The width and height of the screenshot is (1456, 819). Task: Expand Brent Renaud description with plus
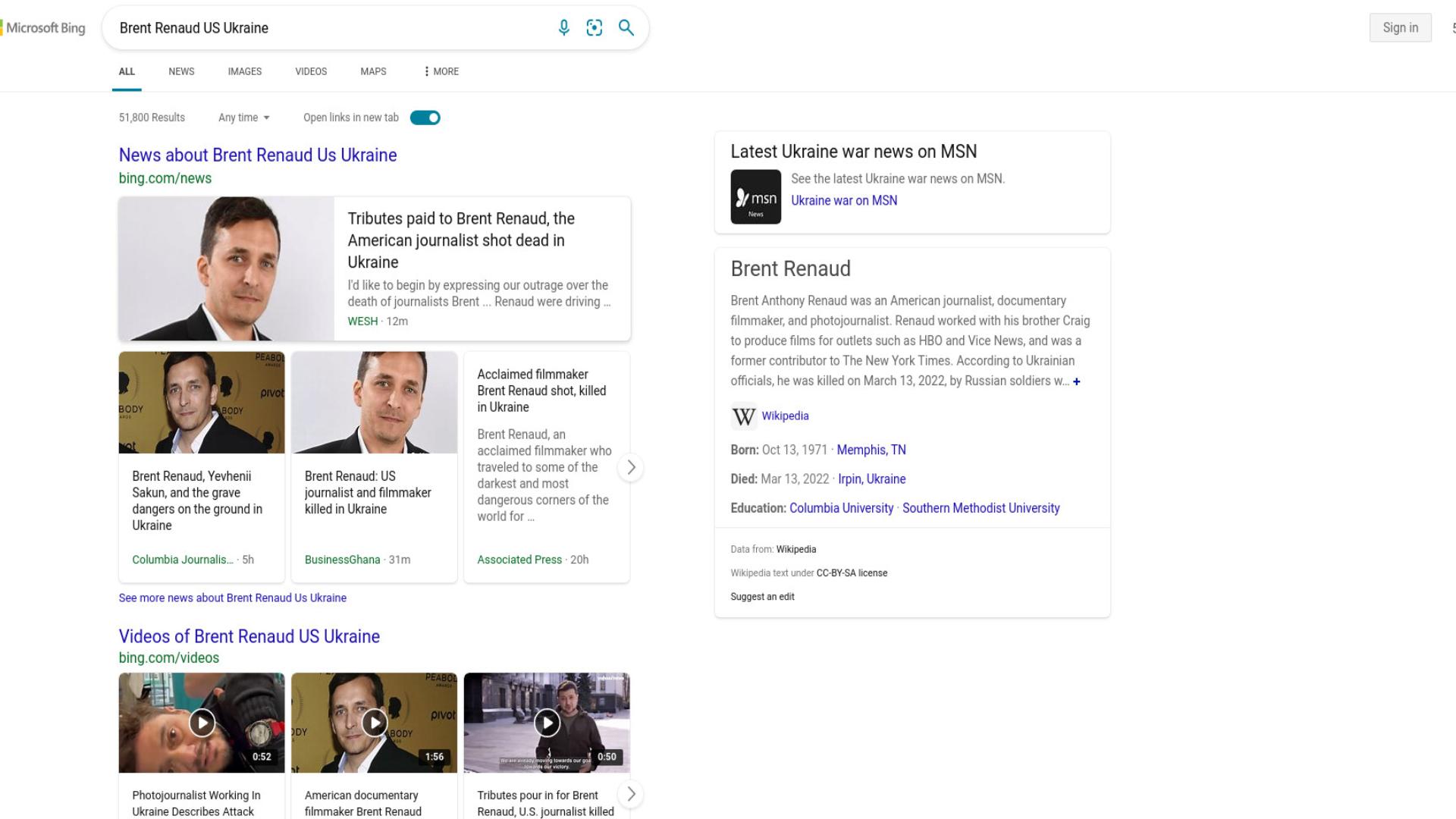click(x=1076, y=381)
